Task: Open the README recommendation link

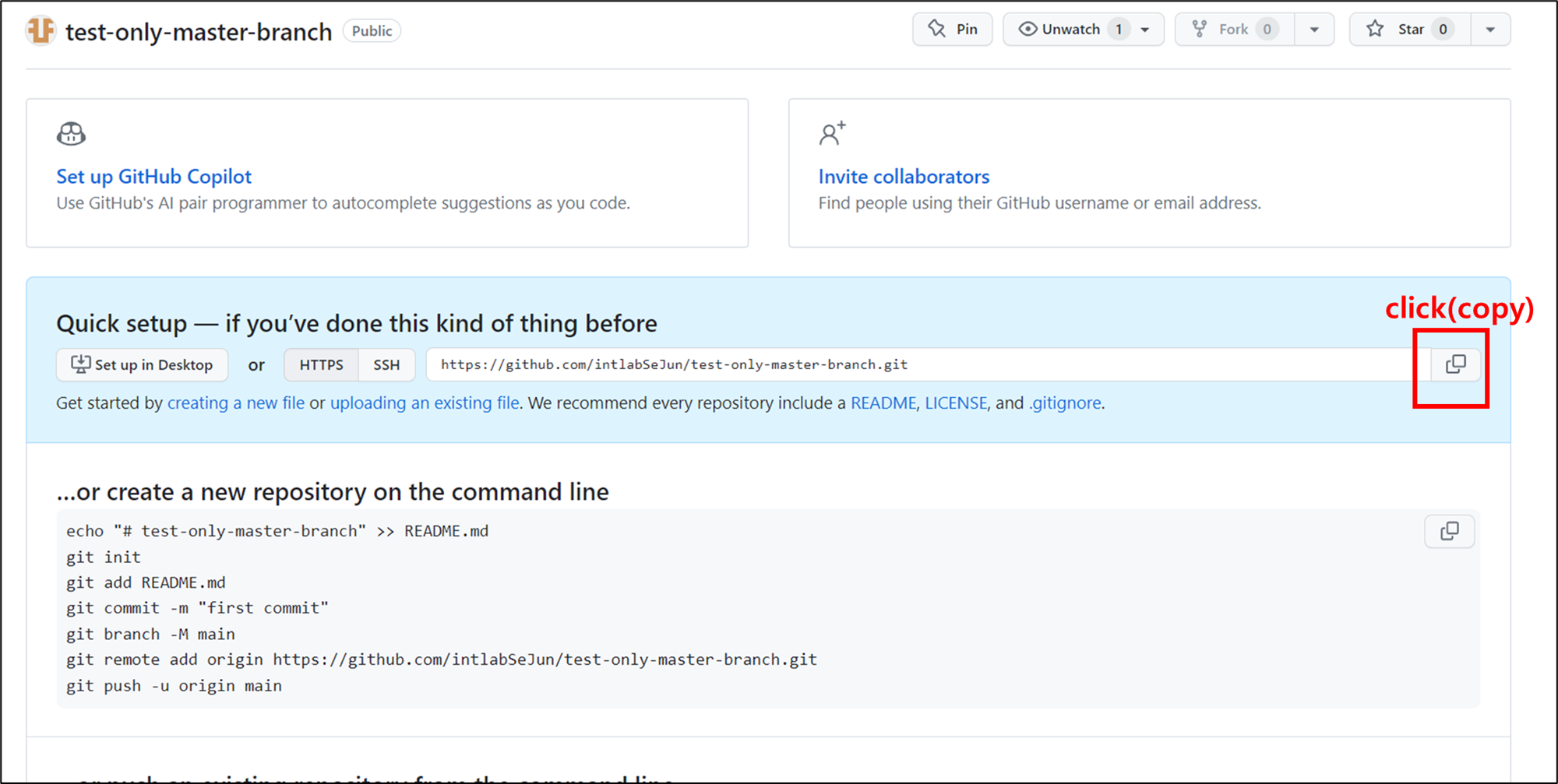Action: coord(883,403)
